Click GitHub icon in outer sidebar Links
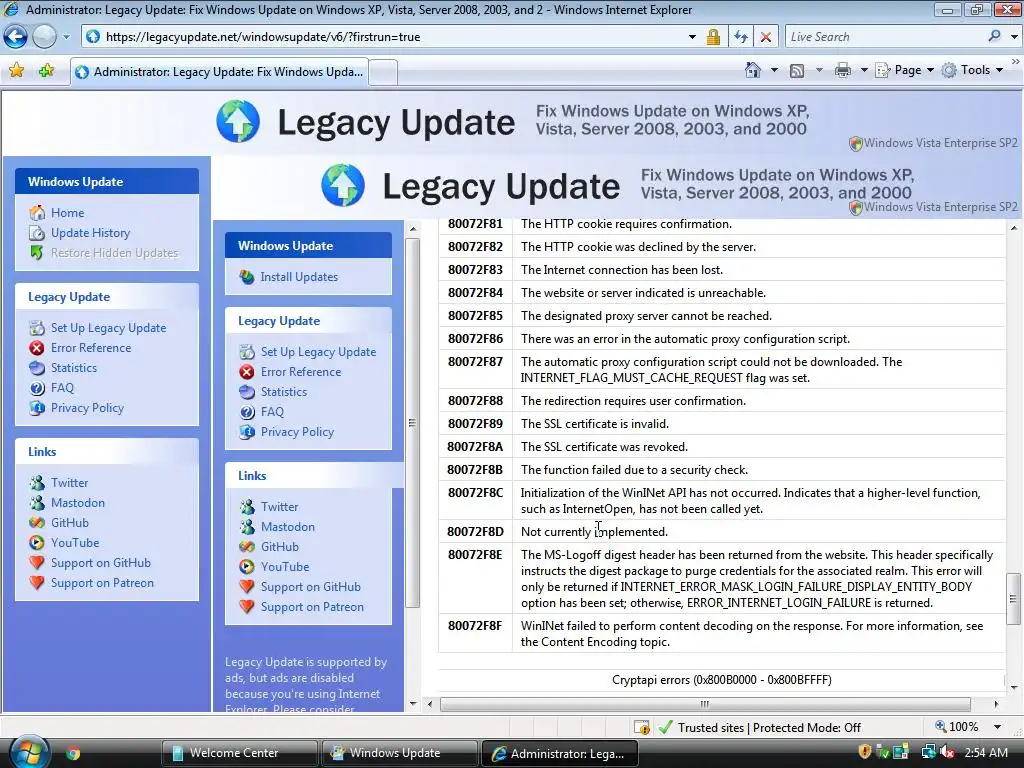 tap(37, 523)
